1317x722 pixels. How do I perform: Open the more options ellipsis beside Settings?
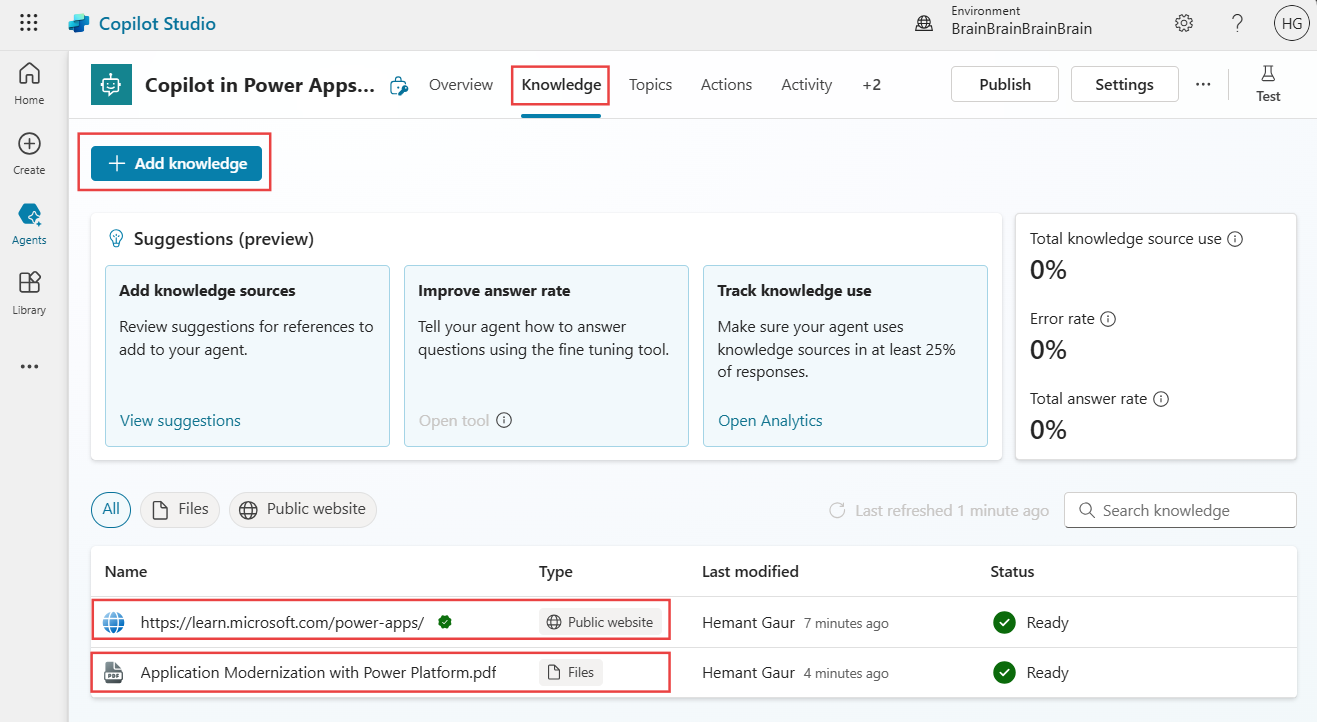(1203, 85)
